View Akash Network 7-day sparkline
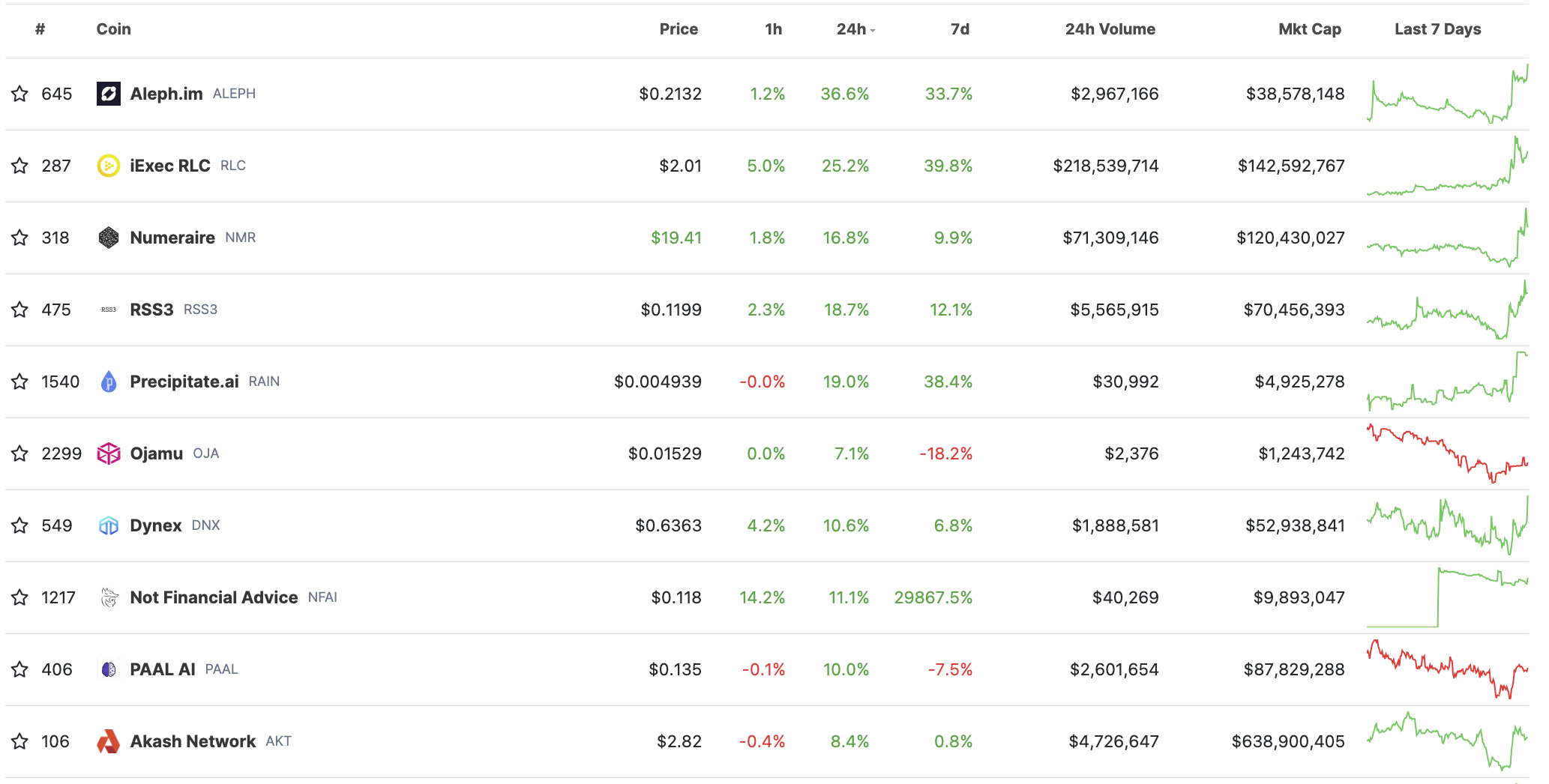The width and height of the screenshot is (1549, 784). pyautogui.click(x=1448, y=741)
